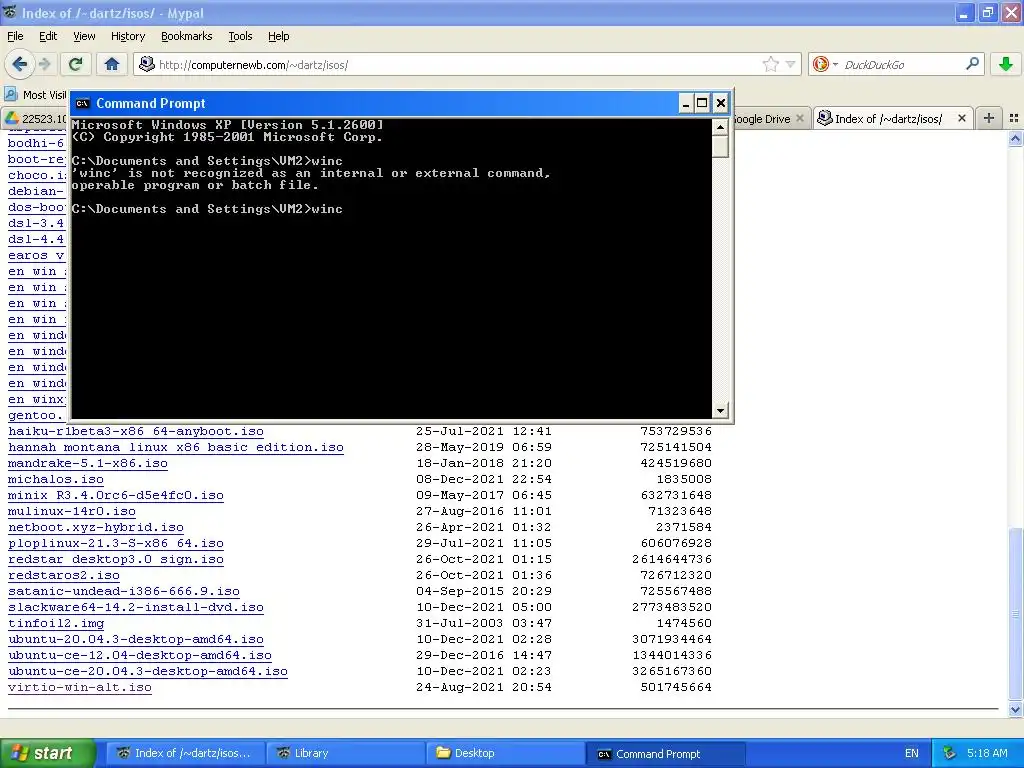The image size is (1024, 768).
Task: Open a new tab with plus button
Action: tap(989, 118)
